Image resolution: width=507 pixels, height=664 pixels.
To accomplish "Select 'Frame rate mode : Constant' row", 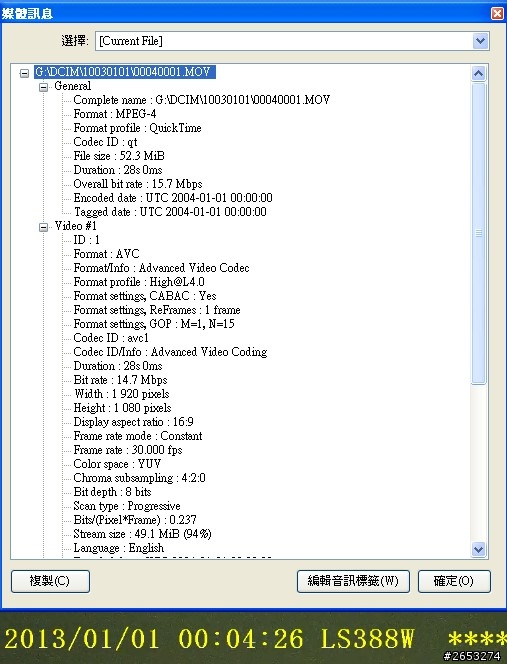I will [138, 435].
